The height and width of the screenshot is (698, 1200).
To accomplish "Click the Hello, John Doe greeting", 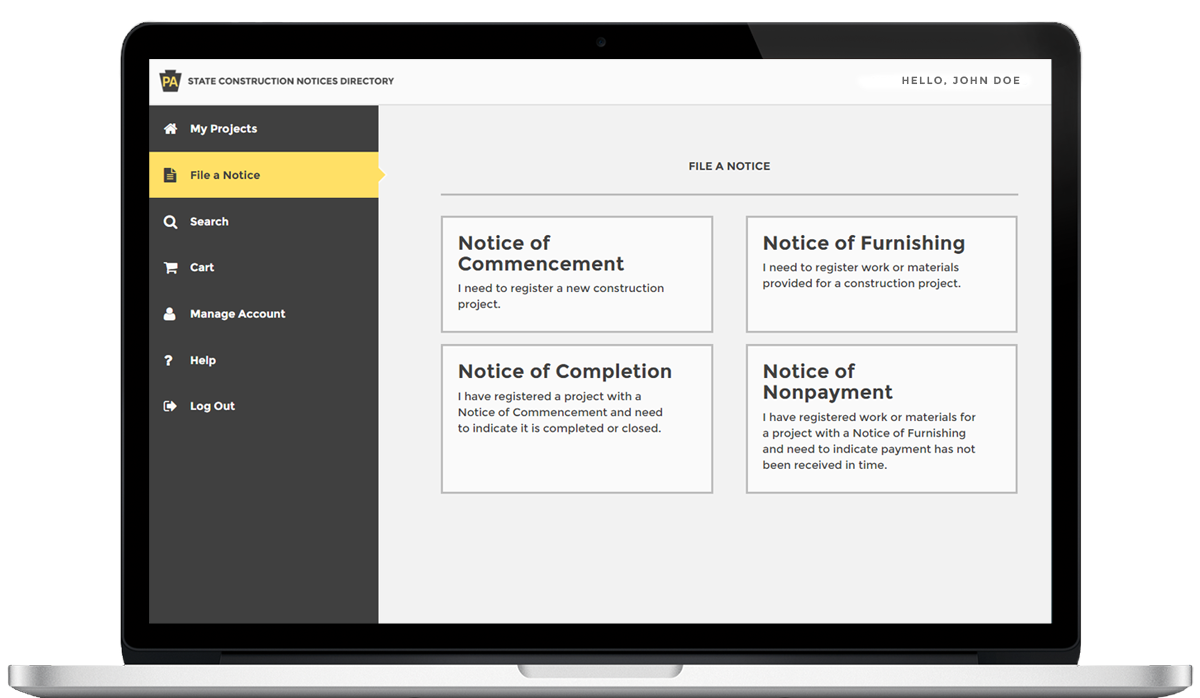I will 960,81.
